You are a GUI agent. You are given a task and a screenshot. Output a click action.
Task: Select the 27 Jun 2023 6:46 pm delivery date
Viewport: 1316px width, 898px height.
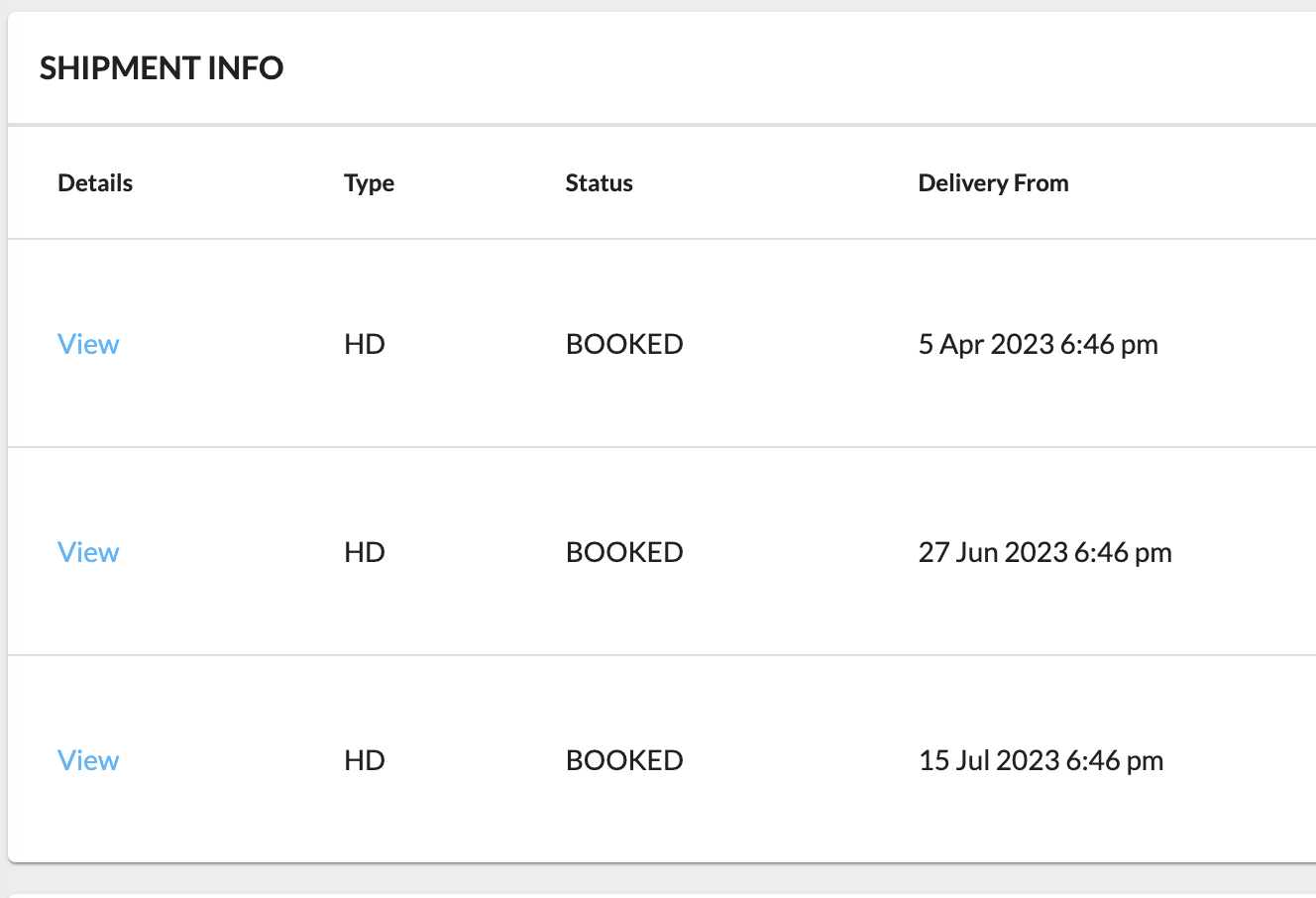(1044, 552)
